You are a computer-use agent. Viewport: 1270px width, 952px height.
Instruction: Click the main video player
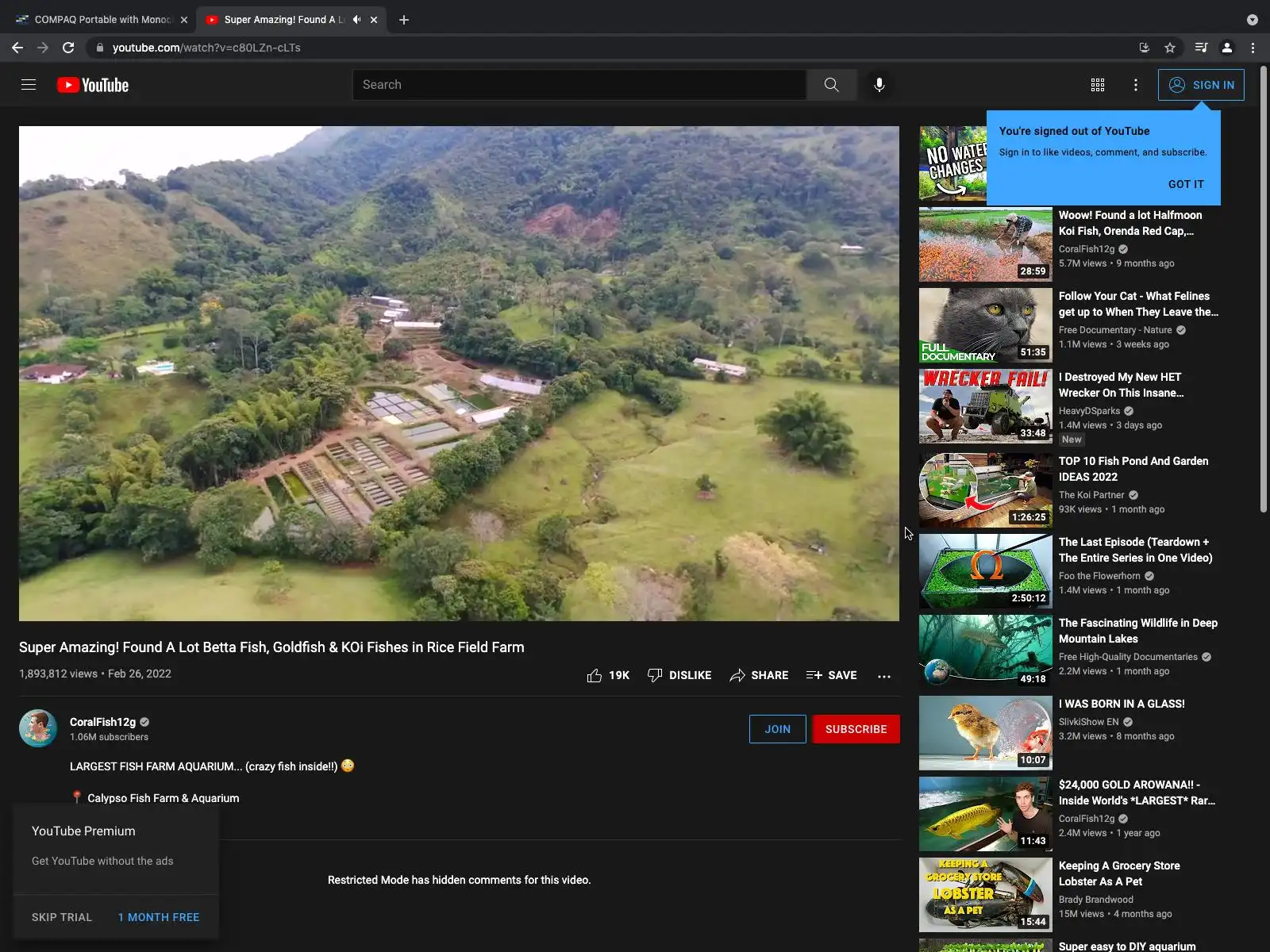coord(459,374)
